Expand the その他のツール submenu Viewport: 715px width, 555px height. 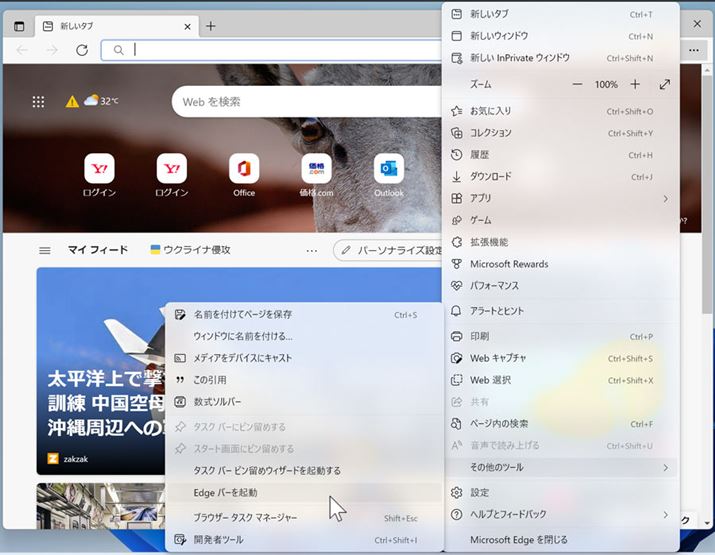pyautogui.click(x=560, y=467)
